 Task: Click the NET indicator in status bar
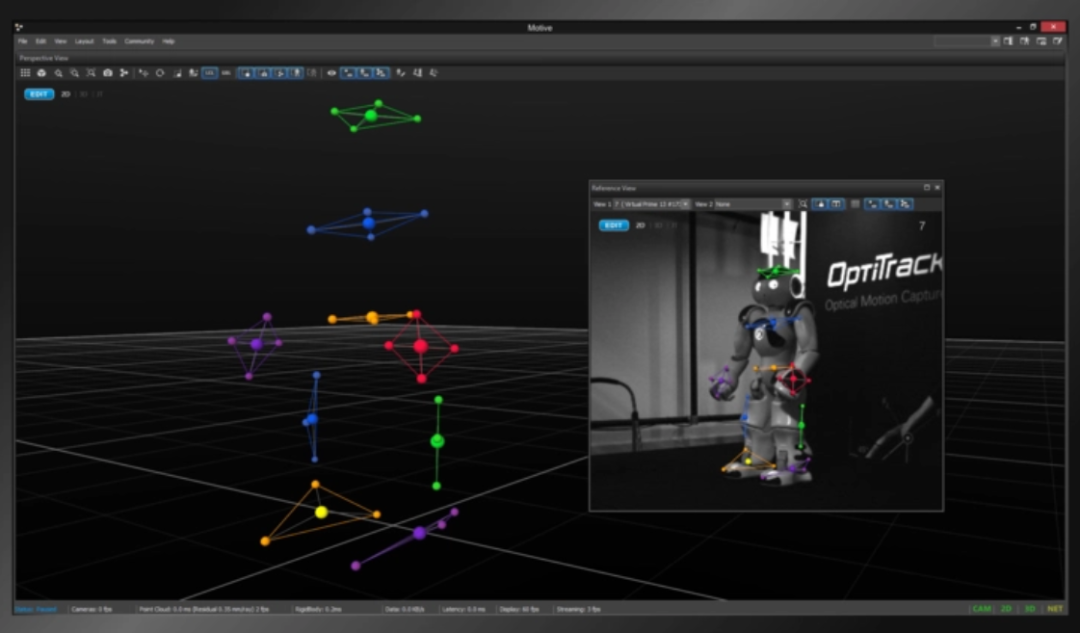coord(1053,608)
